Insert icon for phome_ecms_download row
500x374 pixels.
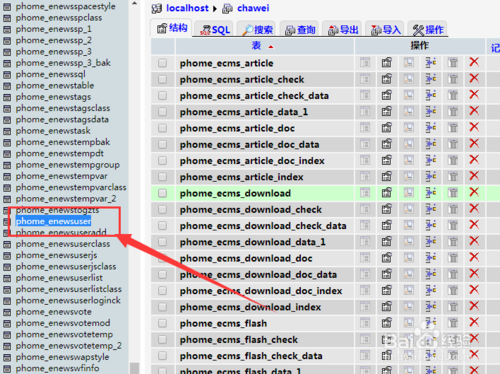pos(431,193)
